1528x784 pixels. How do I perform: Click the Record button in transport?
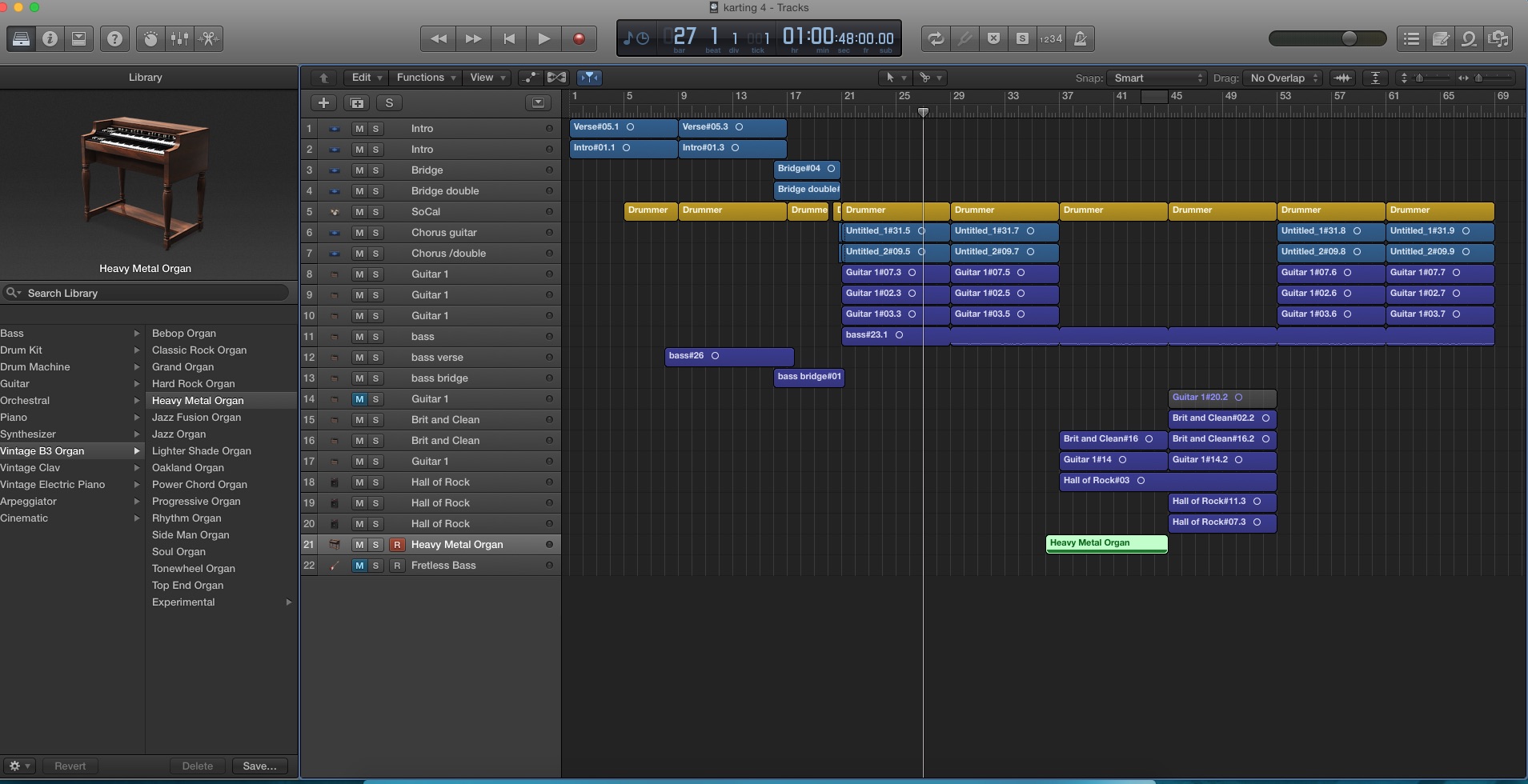click(x=579, y=38)
